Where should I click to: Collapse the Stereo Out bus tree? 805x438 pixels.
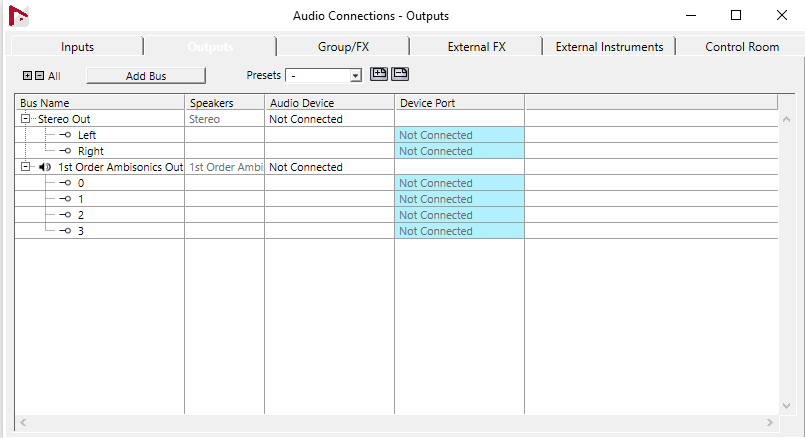click(25, 119)
